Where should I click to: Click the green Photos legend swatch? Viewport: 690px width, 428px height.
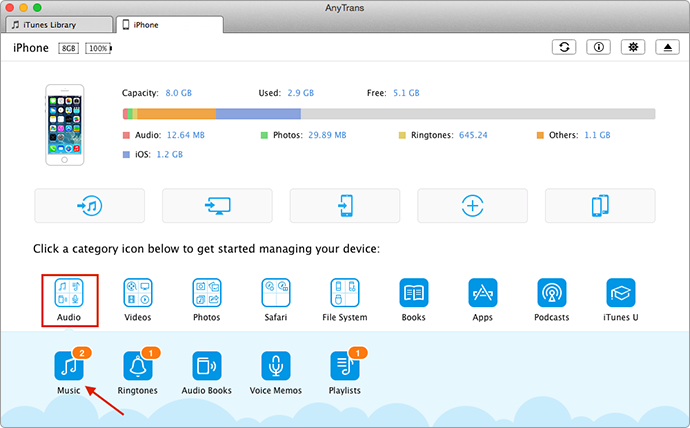tap(264, 135)
